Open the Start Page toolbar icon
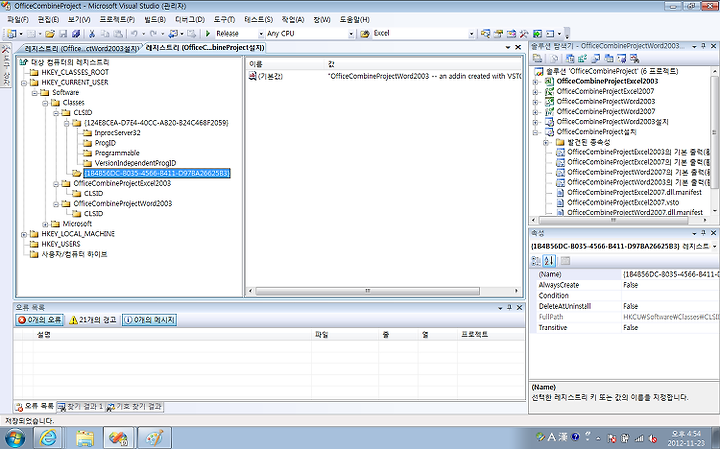 [x=537, y=34]
